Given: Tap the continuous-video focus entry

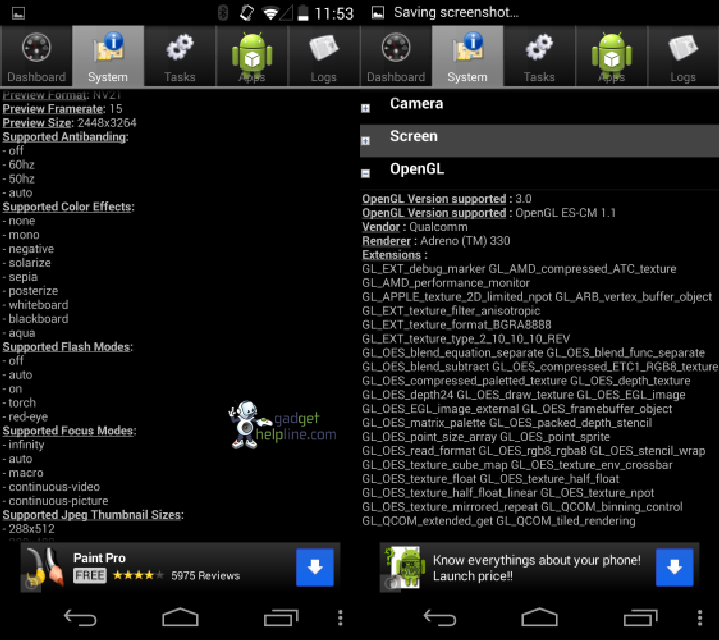Looking at the screenshot, I should click(x=51, y=487).
